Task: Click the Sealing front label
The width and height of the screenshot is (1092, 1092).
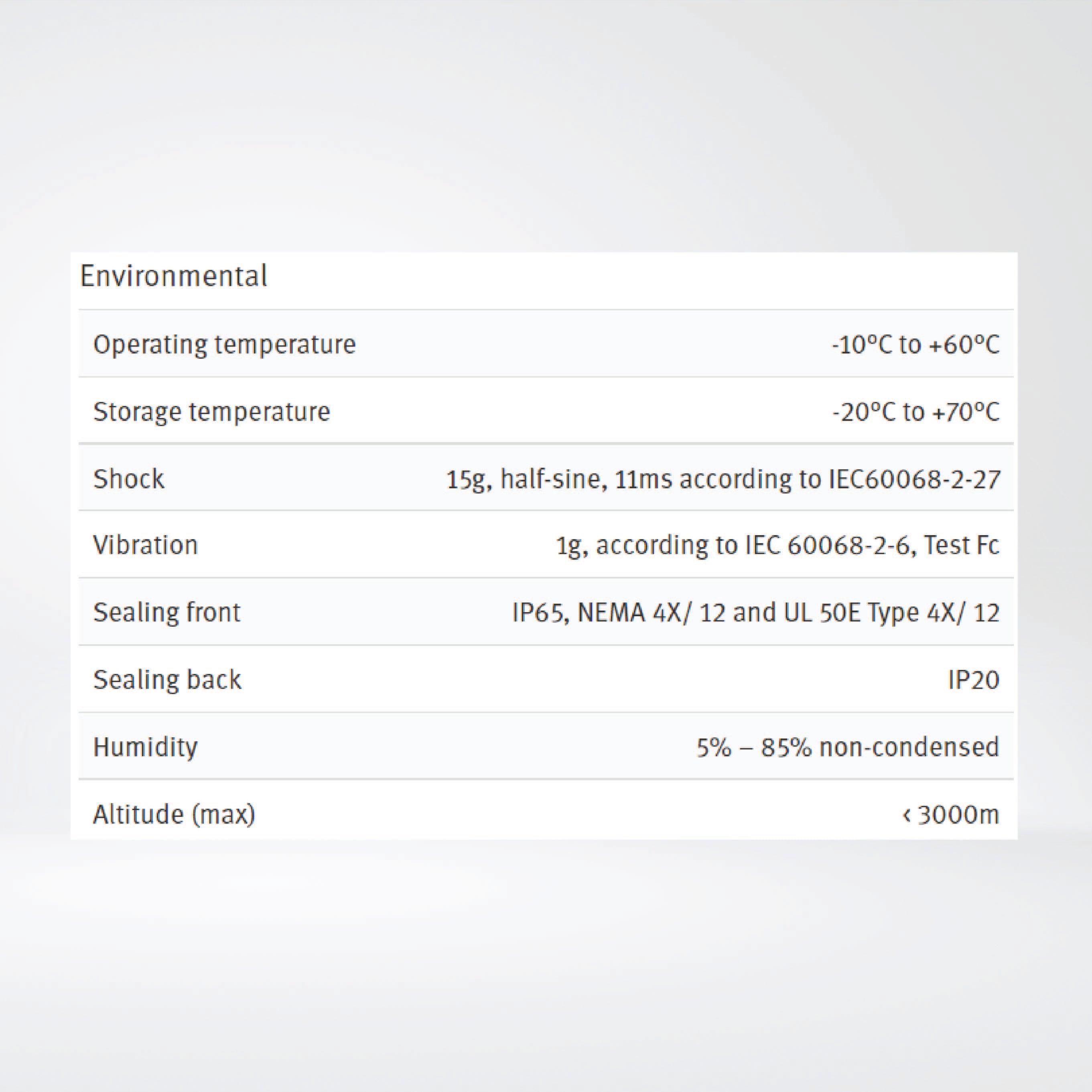Action: [167, 613]
